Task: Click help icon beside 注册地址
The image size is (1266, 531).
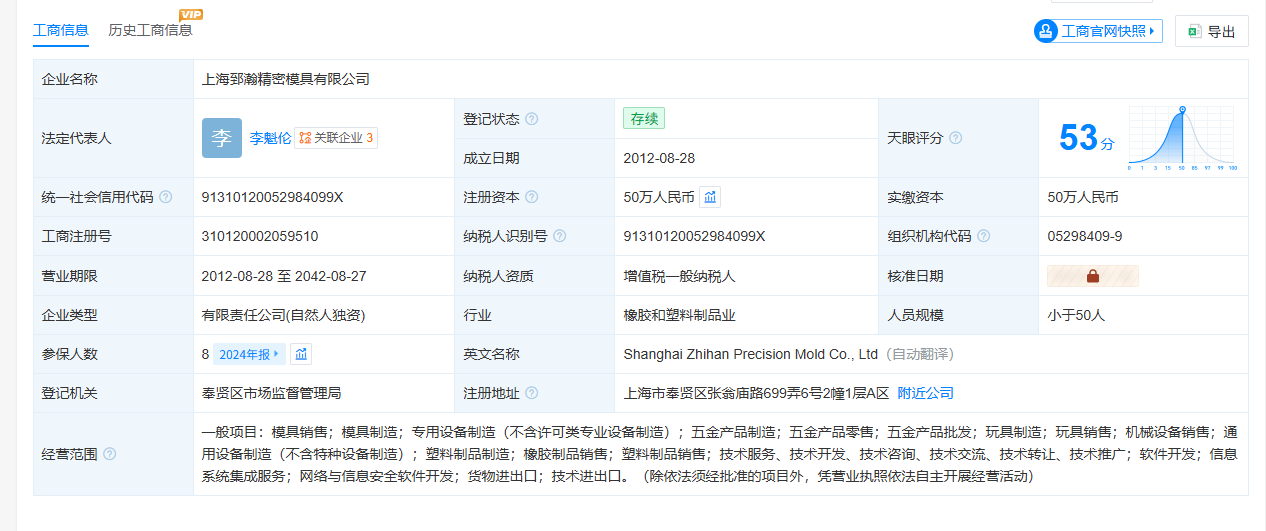Action: pyautogui.click(x=531, y=393)
